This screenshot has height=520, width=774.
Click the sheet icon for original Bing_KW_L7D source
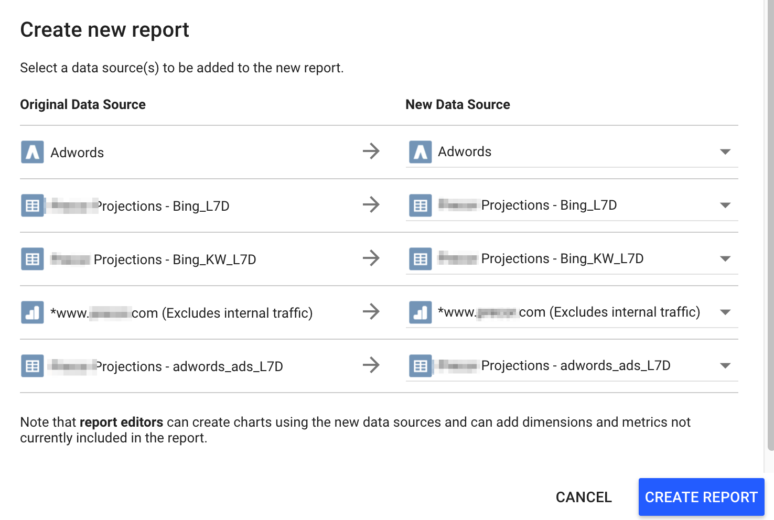[32, 259]
